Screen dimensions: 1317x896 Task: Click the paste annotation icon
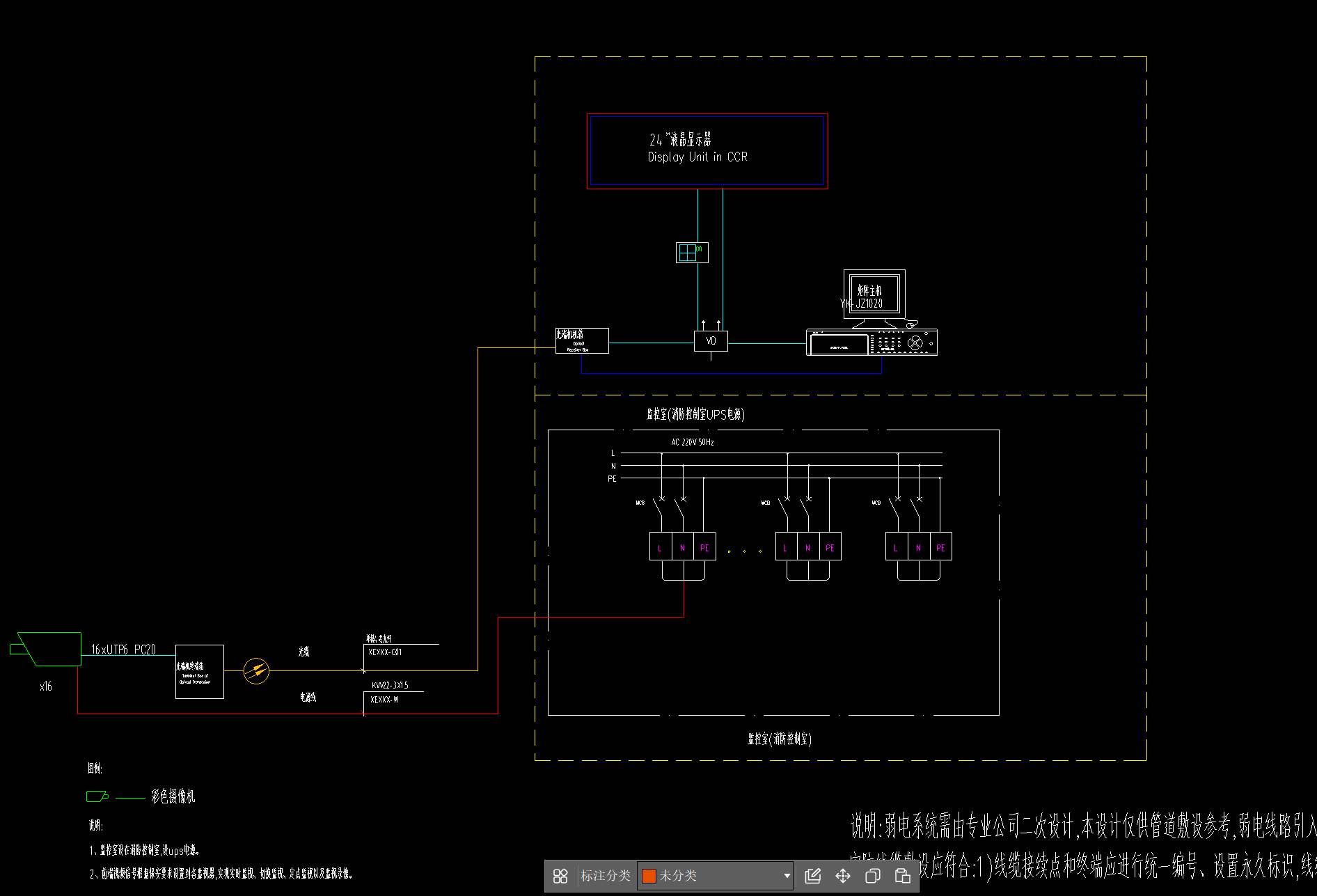pos(903,876)
